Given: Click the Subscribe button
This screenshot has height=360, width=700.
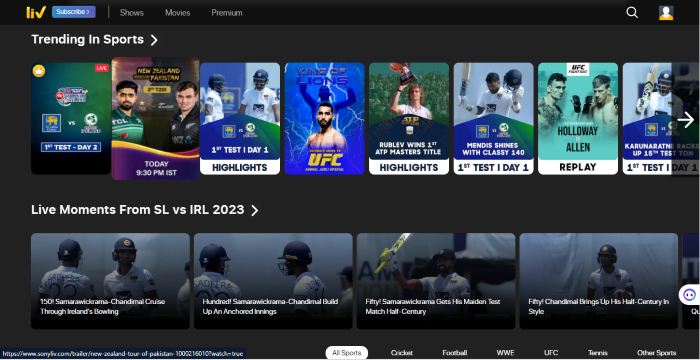Looking at the screenshot, I should click(x=74, y=12).
